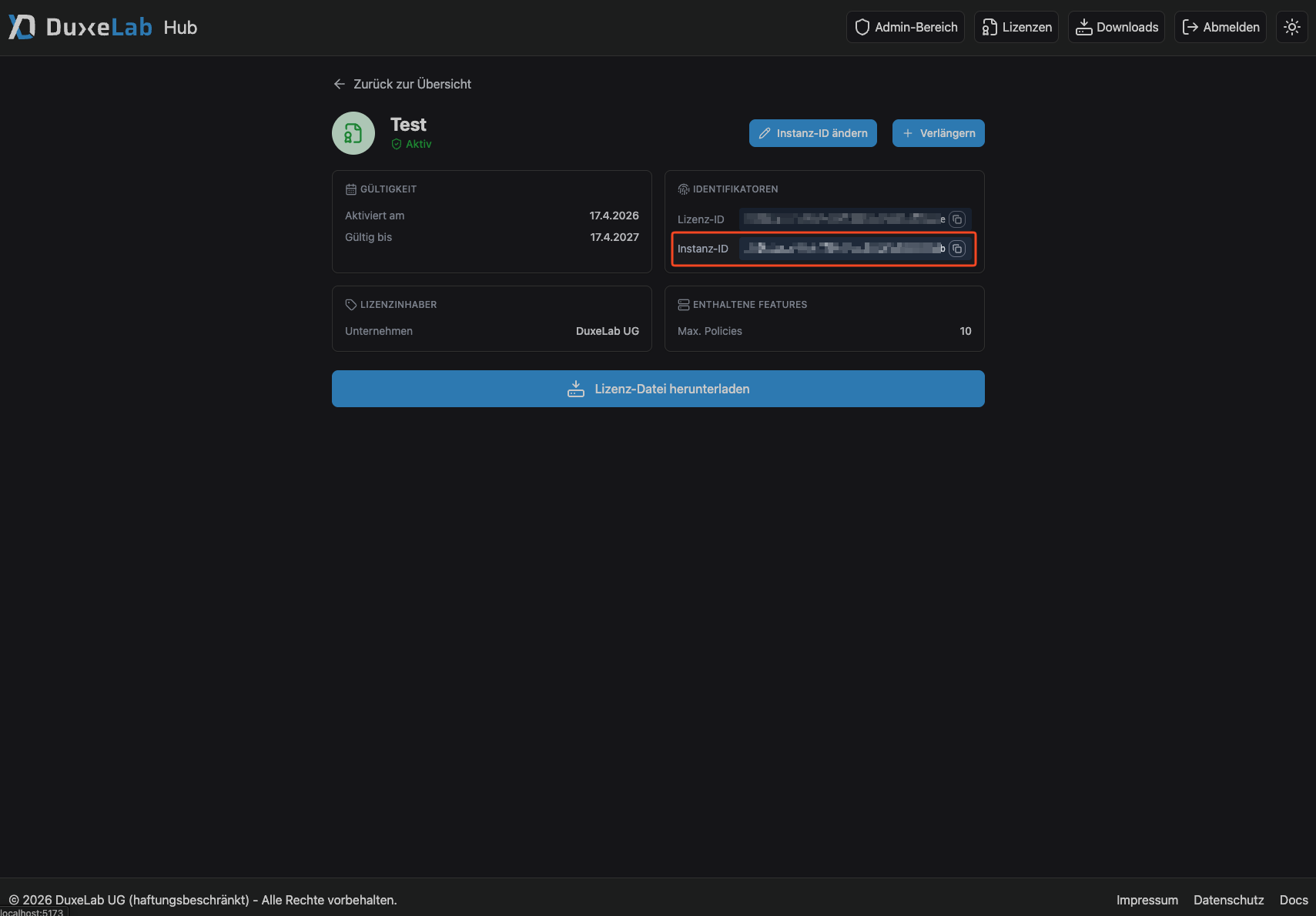Viewport: 1316px width, 916px height.
Task: Copy the Lizenz-ID value
Action: 957,219
